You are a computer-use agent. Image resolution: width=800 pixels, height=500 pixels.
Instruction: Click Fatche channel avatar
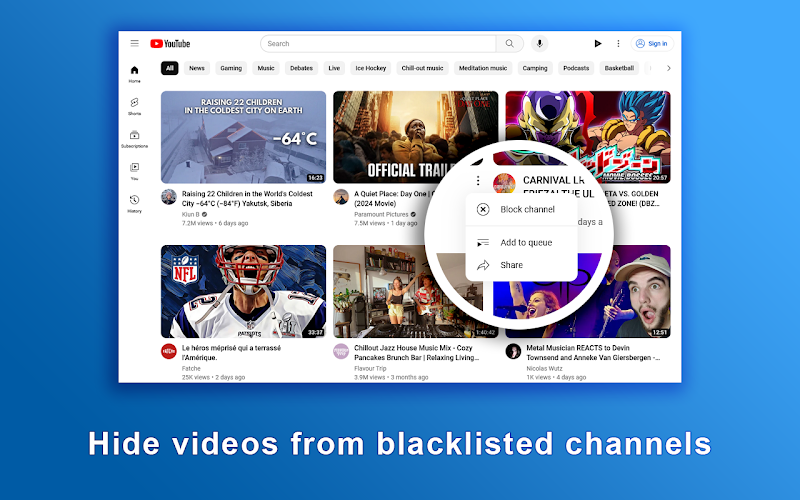pos(169,351)
